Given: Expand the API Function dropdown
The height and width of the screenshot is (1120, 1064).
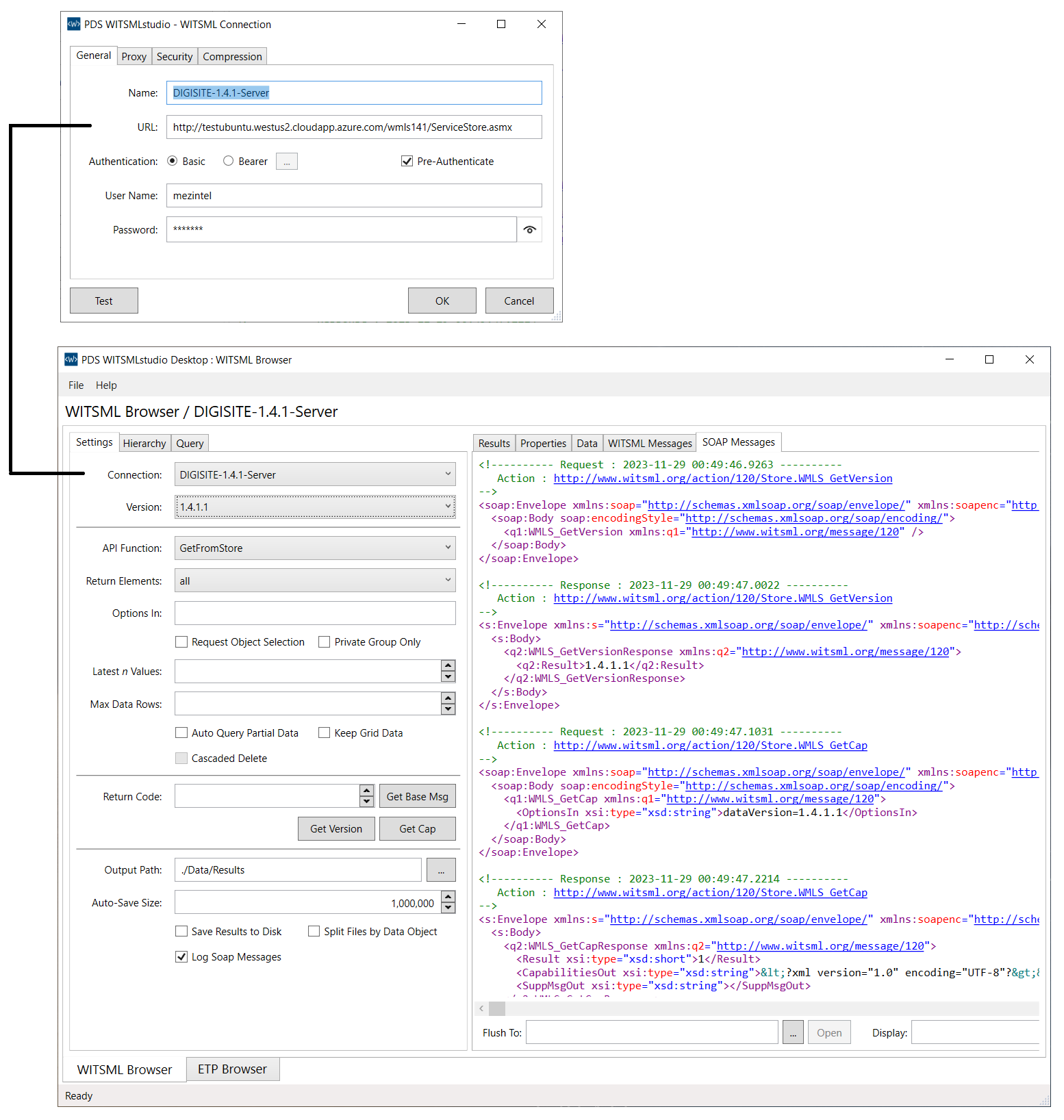Looking at the screenshot, I should click(x=315, y=548).
